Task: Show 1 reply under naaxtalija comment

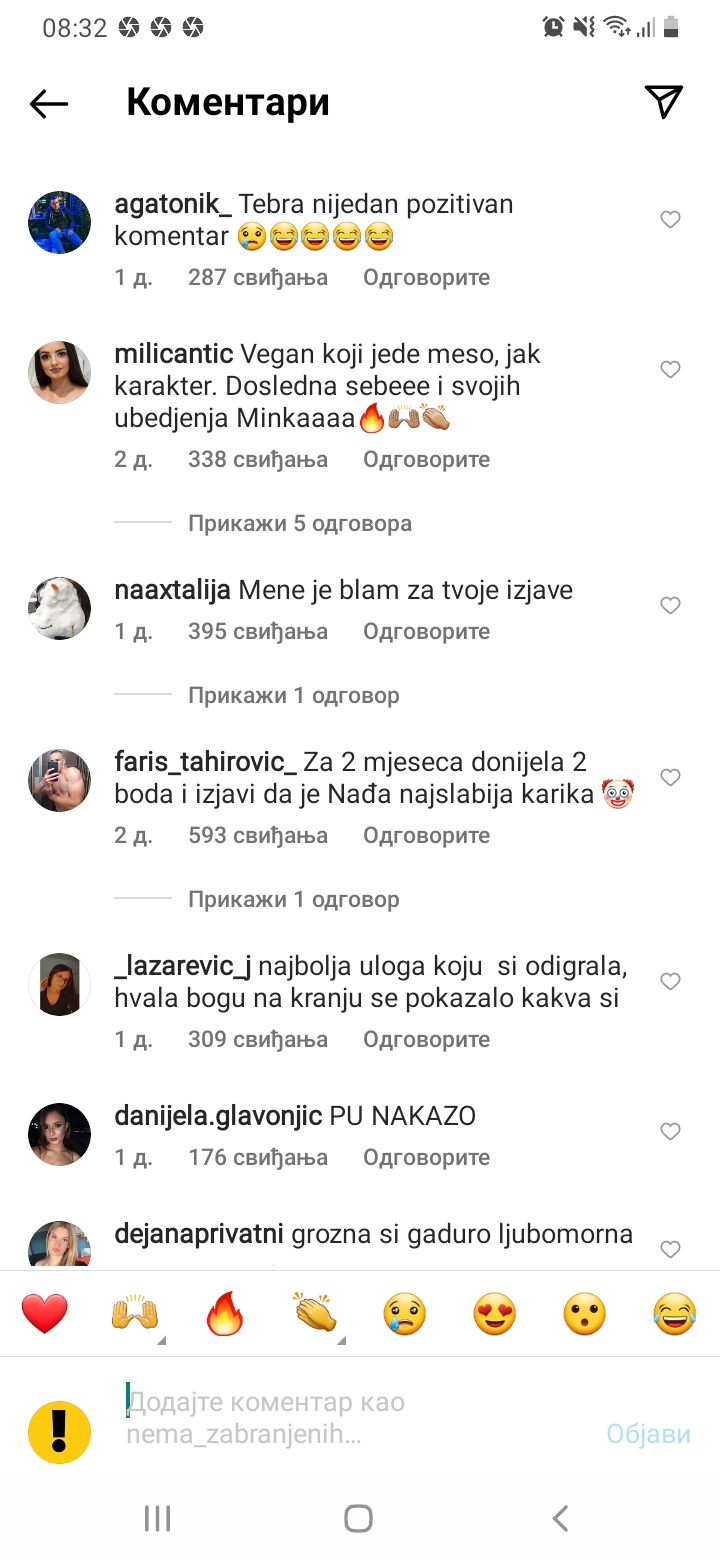Action: 294,695
